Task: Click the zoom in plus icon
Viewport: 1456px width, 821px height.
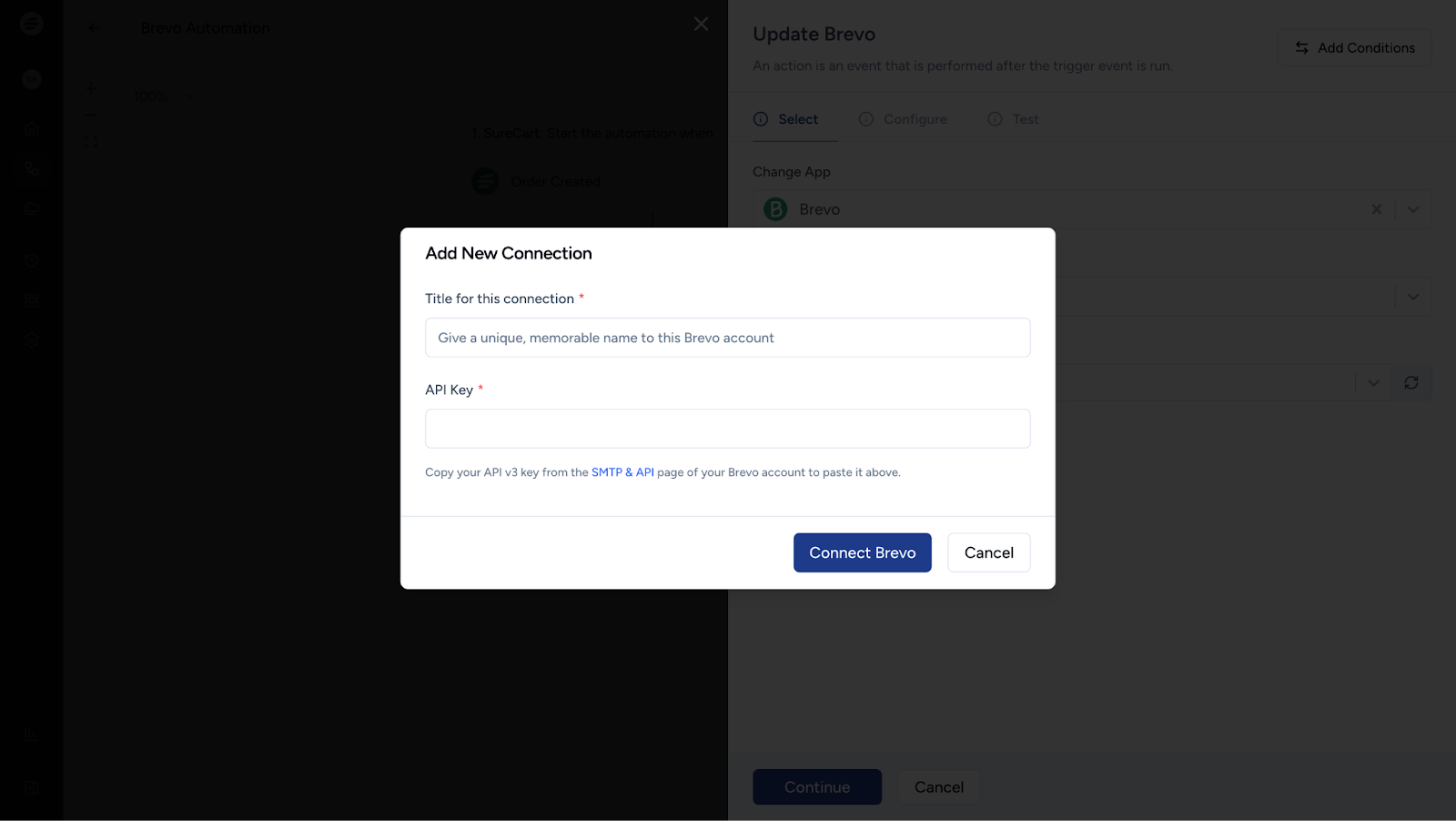Action: [x=91, y=88]
